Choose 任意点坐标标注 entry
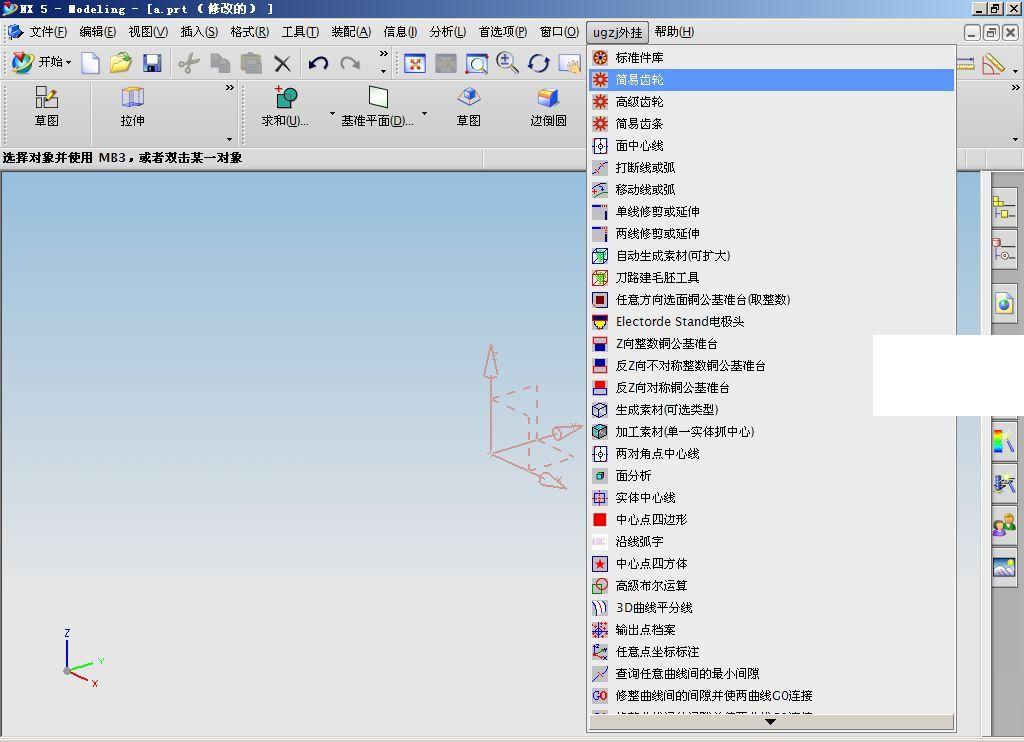Image resolution: width=1024 pixels, height=742 pixels. (771, 652)
